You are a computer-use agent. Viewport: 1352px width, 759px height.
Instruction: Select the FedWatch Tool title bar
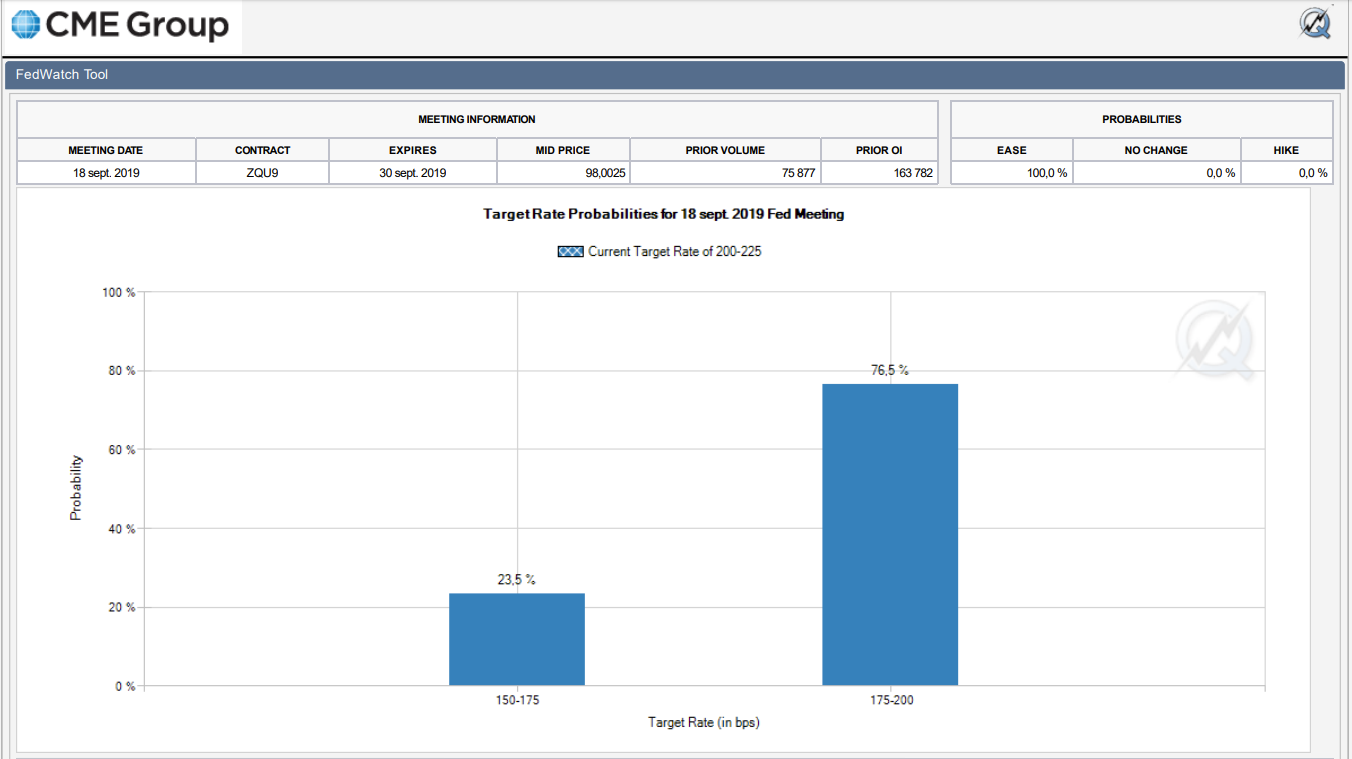pos(62,75)
